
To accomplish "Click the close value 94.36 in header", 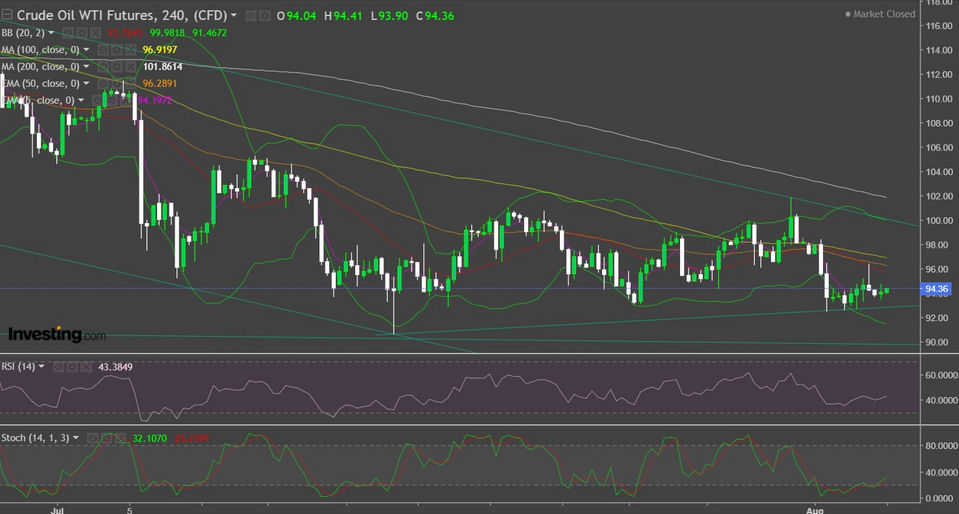I will [x=439, y=16].
